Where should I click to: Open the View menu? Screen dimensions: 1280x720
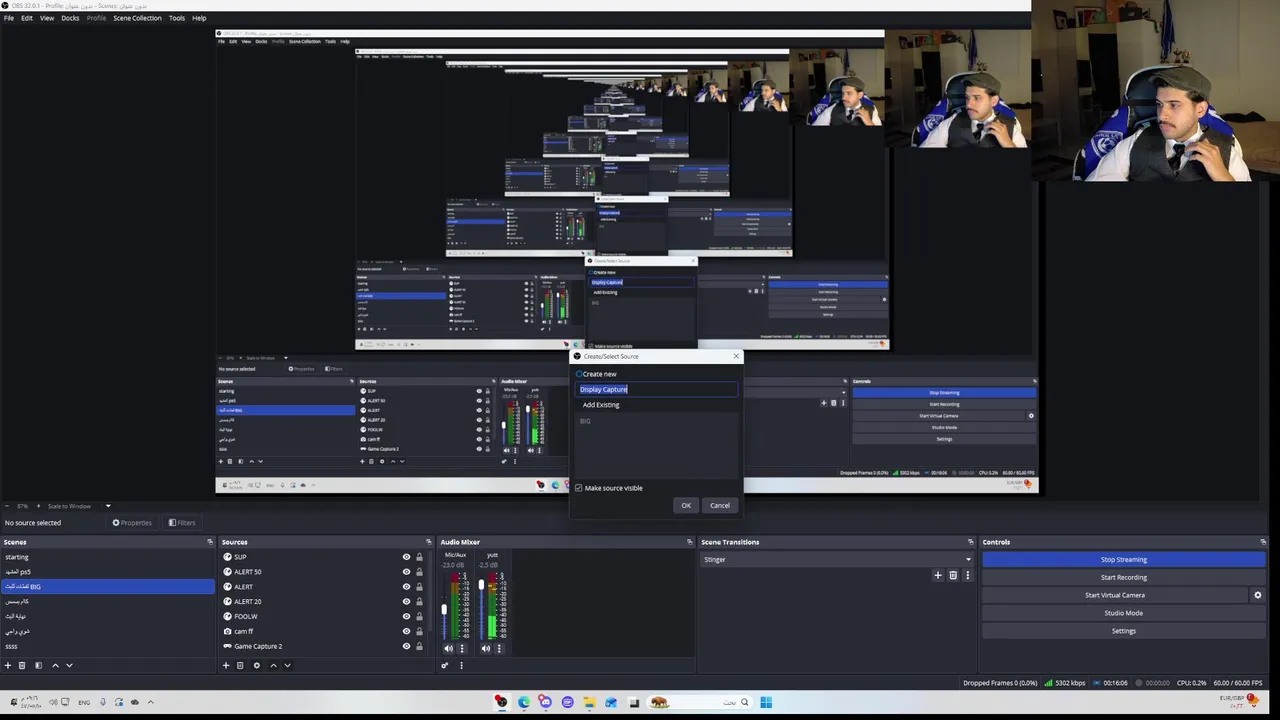(x=47, y=18)
